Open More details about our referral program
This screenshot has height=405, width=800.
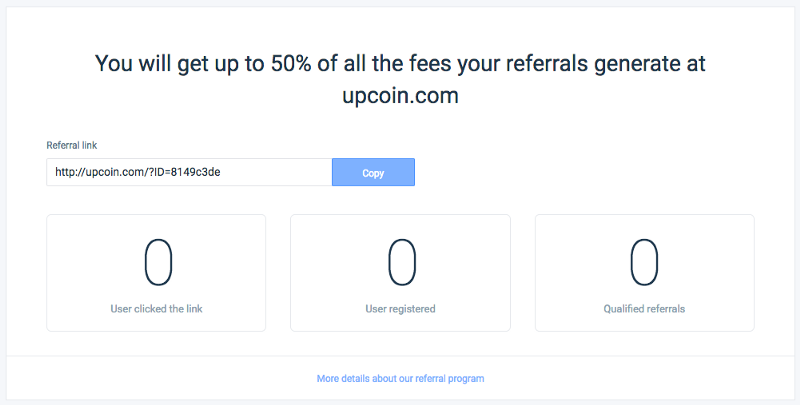[400, 378]
